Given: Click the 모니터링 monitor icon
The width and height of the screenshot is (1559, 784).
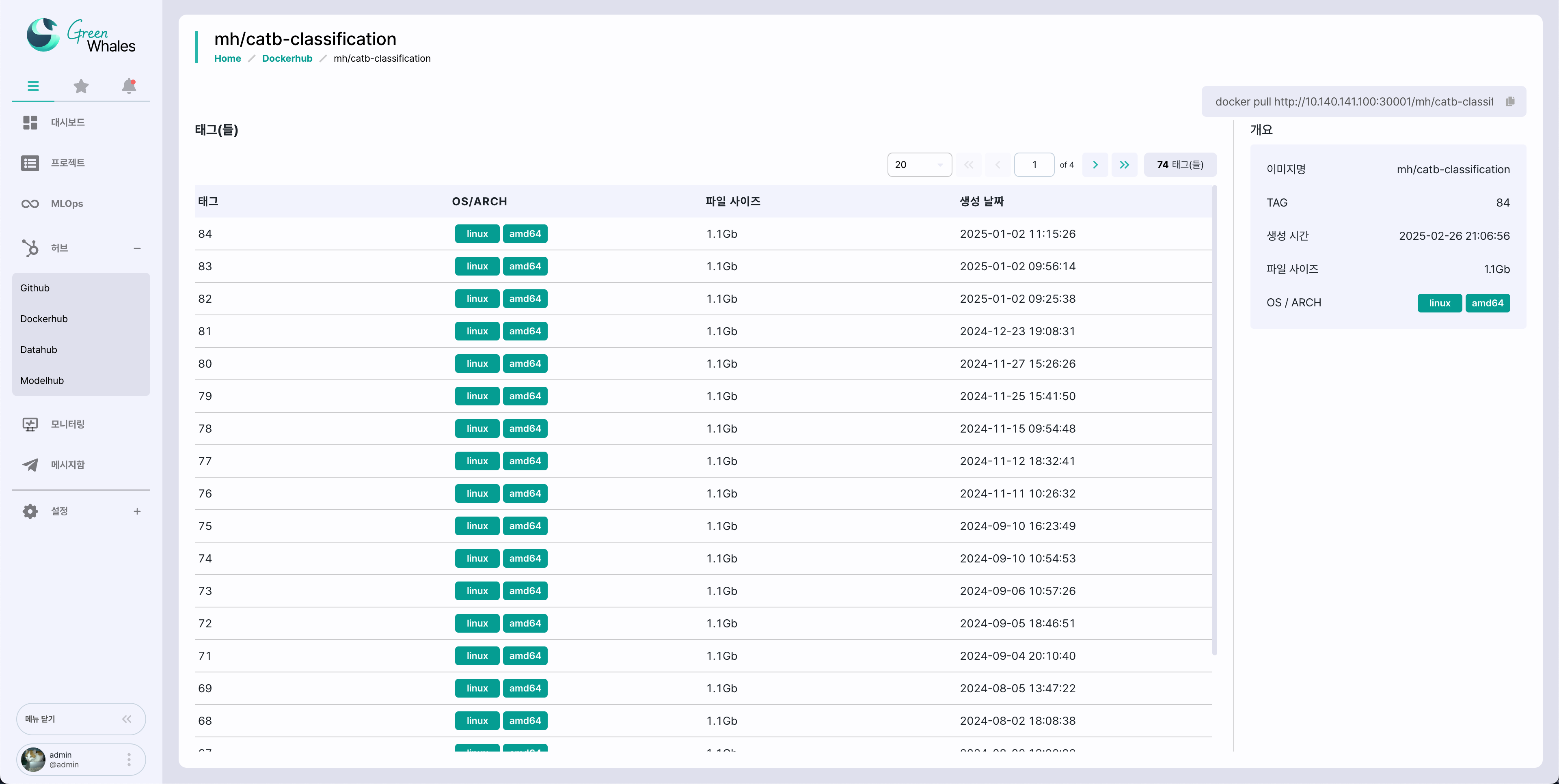Looking at the screenshot, I should [30, 424].
